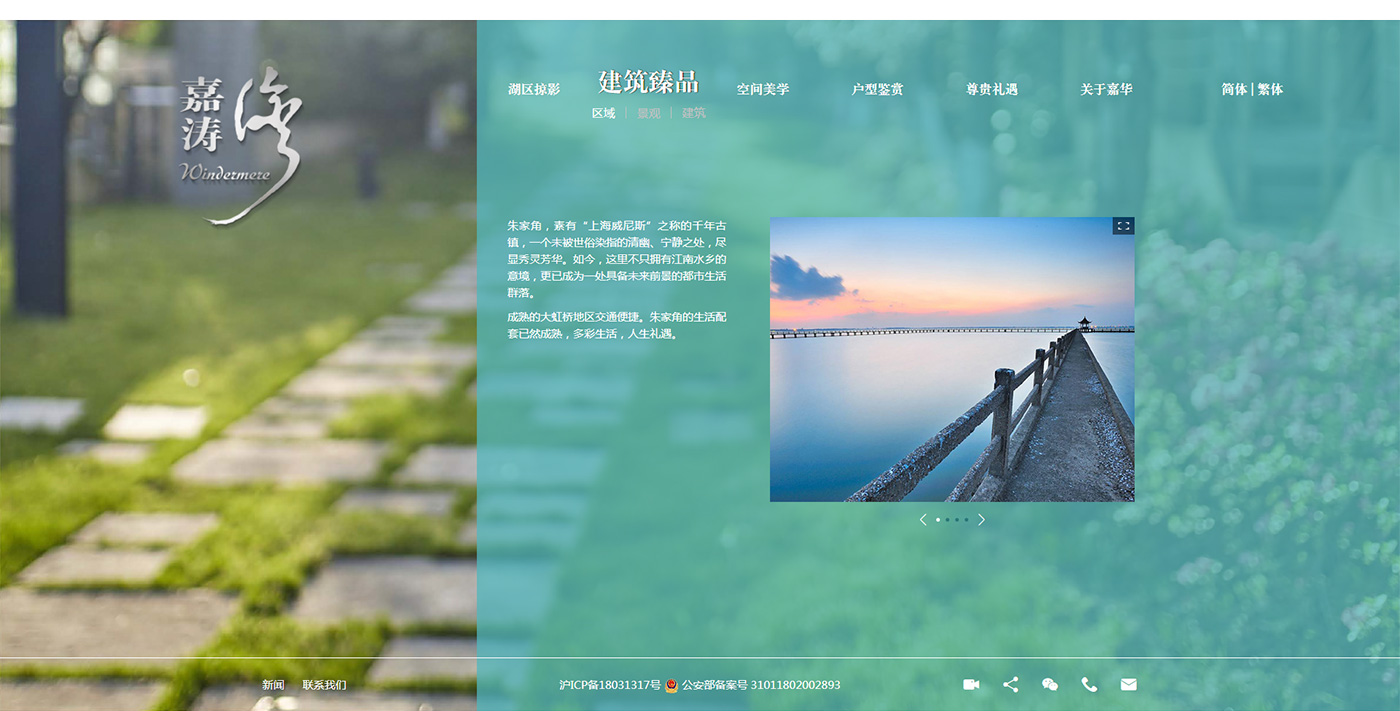This screenshot has width=1400, height=711.
Task: Open the WeChat icon in footer
Action: pos(1049,685)
